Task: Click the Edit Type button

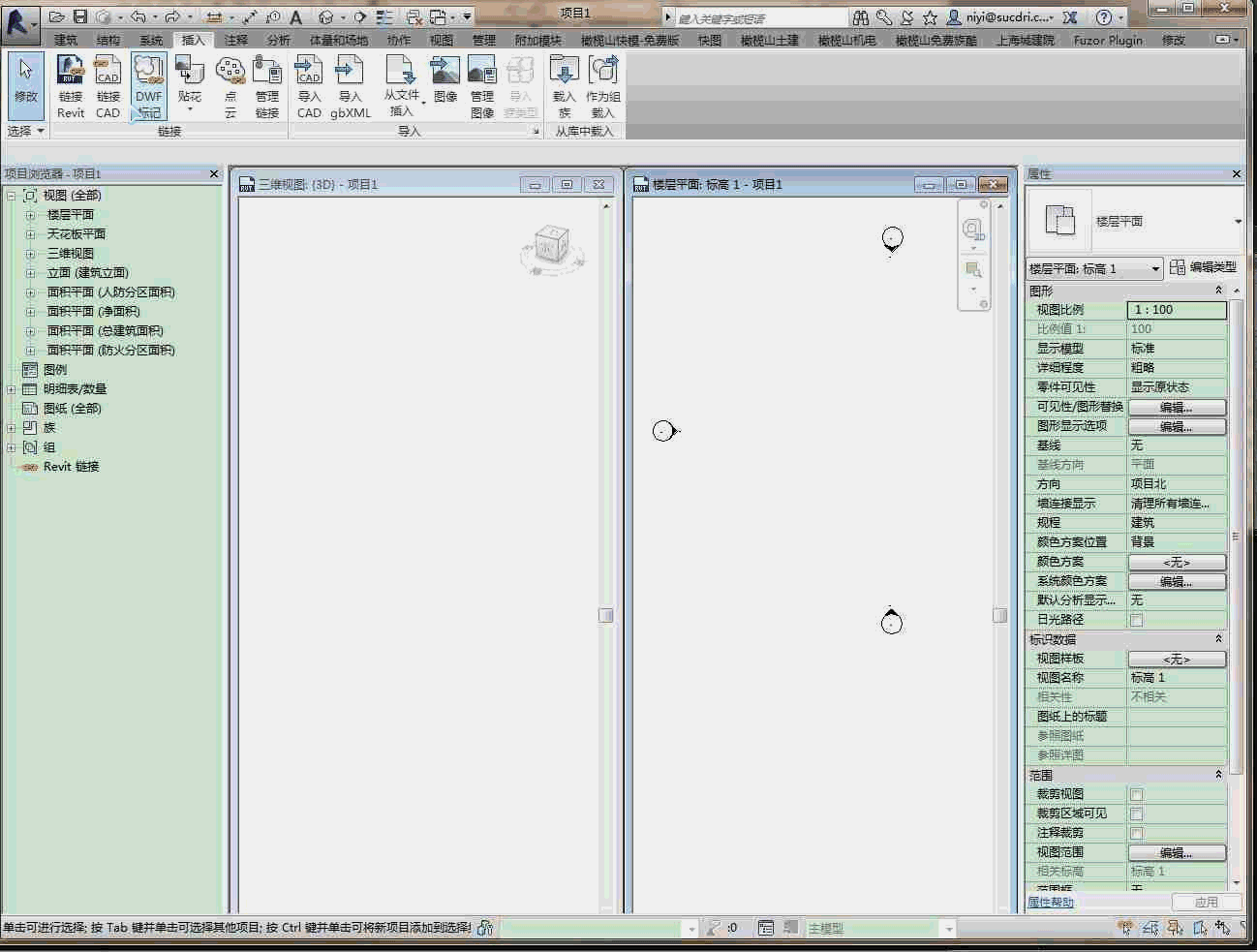Action: tap(1203, 267)
